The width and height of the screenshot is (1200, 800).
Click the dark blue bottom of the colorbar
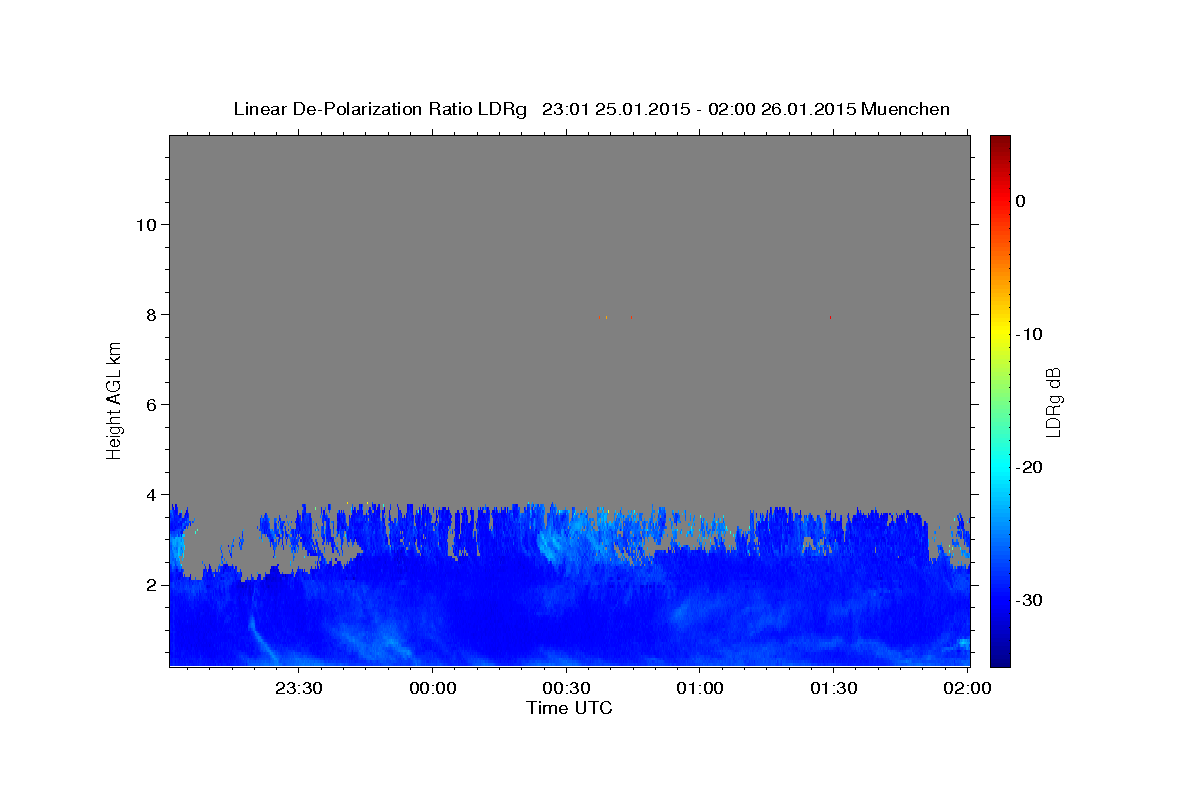coord(1000,658)
